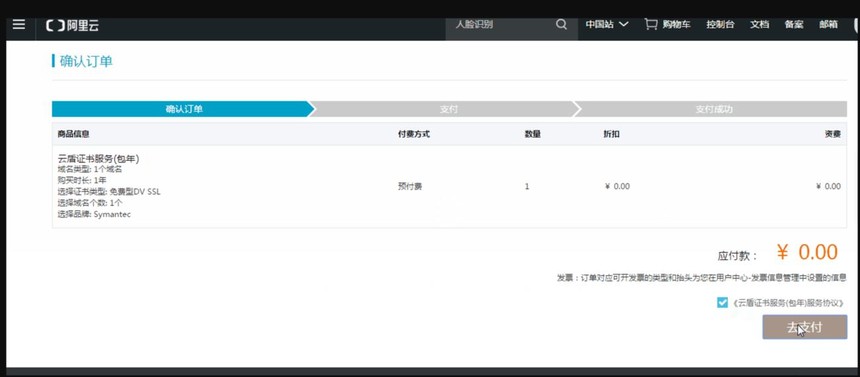
Task: Select the 支付成功 progress step
Action: (713, 109)
